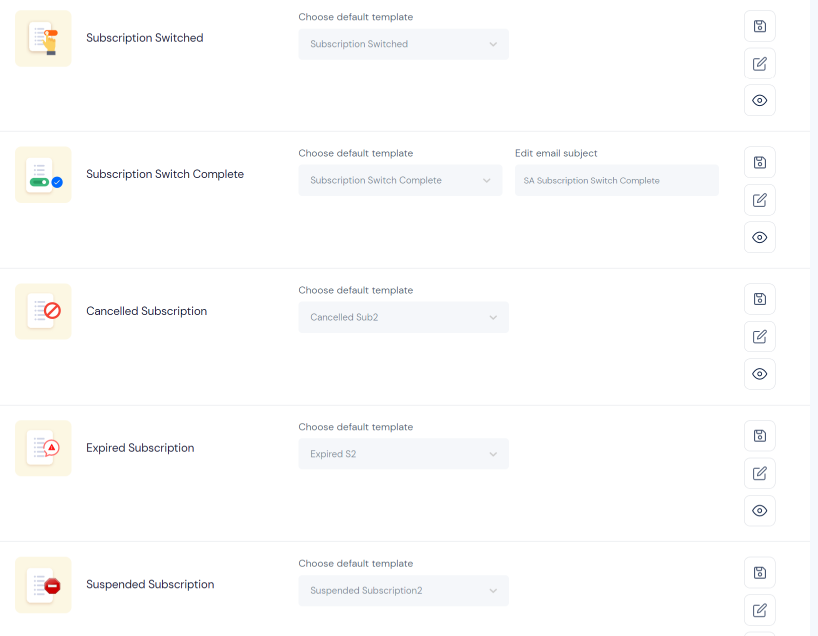Save the Suspended Subscription settings
The height and width of the screenshot is (636, 818).
[x=760, y=573]
